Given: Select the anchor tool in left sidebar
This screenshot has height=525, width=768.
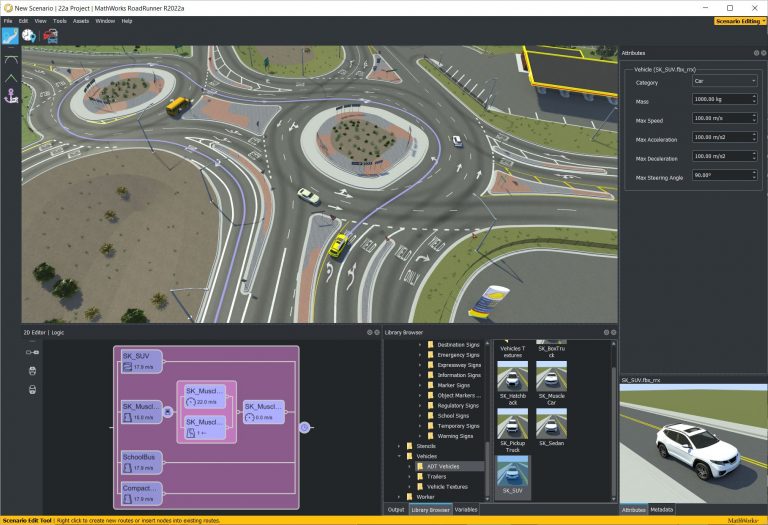Looking at the screenshot, I should (x=10, y=97).
